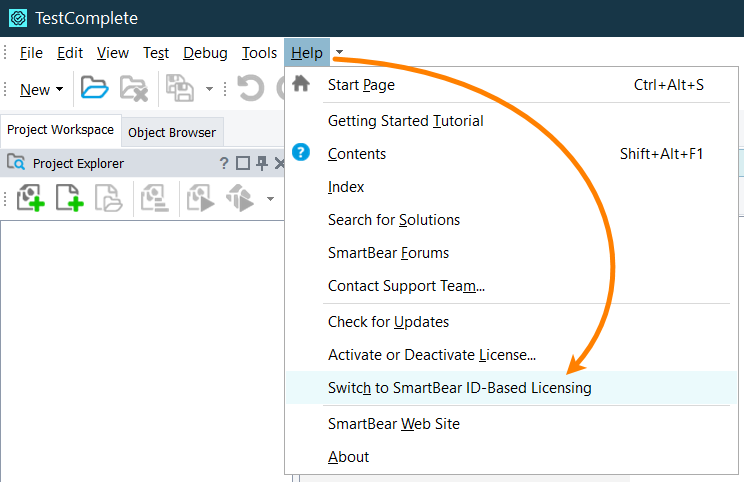Click About in the Help menu
This screenshot has height=482, width=744.
pyautogui.click(x=348, y=457)
